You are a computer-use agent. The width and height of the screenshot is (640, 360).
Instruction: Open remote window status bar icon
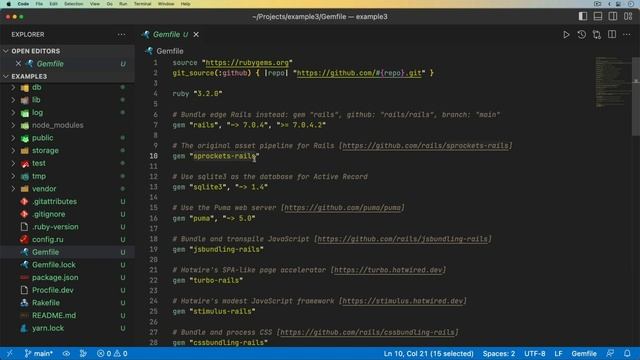pyautogui.click(x=9, y=353)
